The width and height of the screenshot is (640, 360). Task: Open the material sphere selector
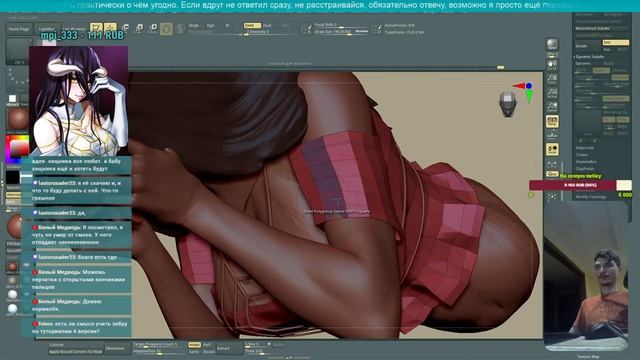pyautogui.click(x=18, y=119)
